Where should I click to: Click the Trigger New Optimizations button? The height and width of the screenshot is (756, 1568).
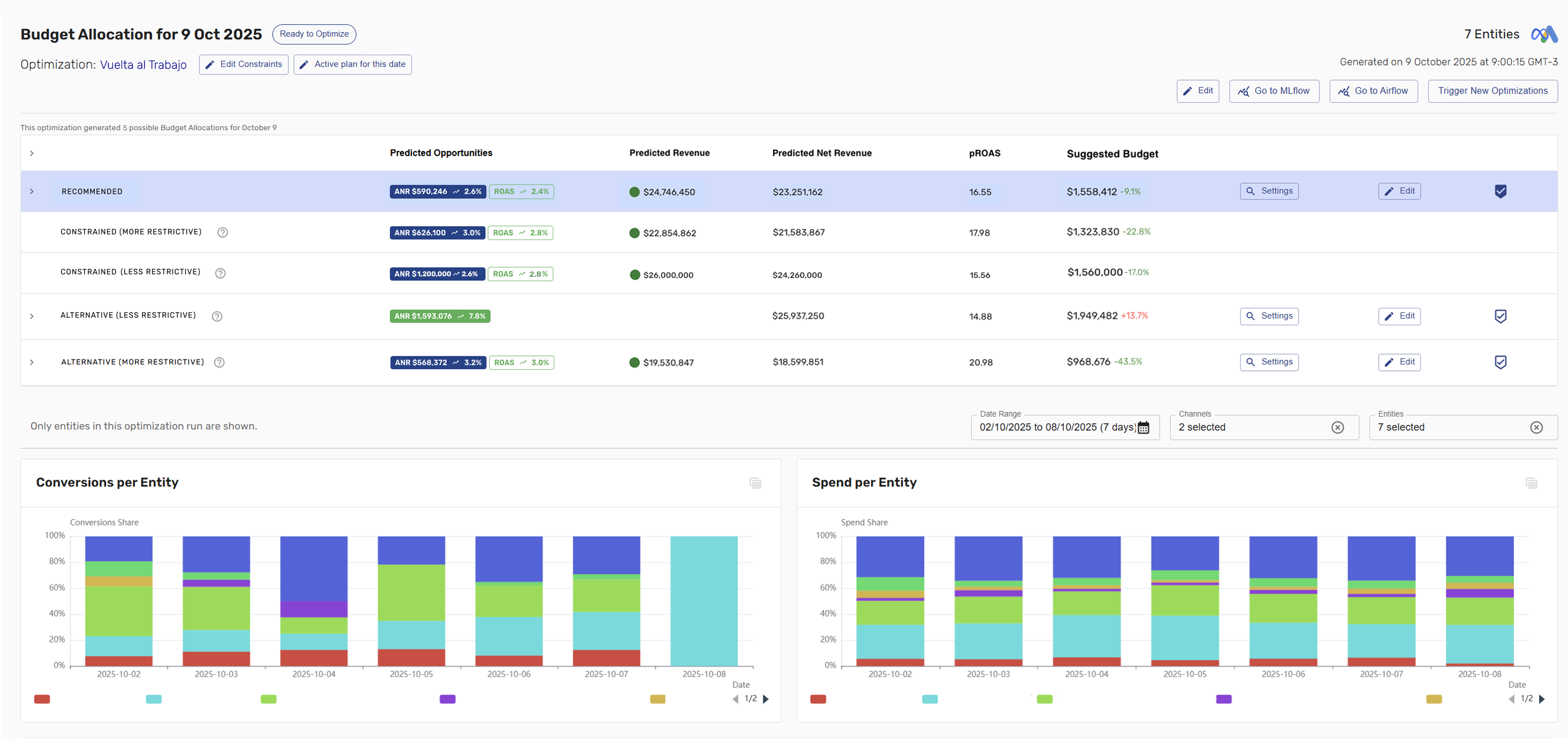[x=1492, y=91]
